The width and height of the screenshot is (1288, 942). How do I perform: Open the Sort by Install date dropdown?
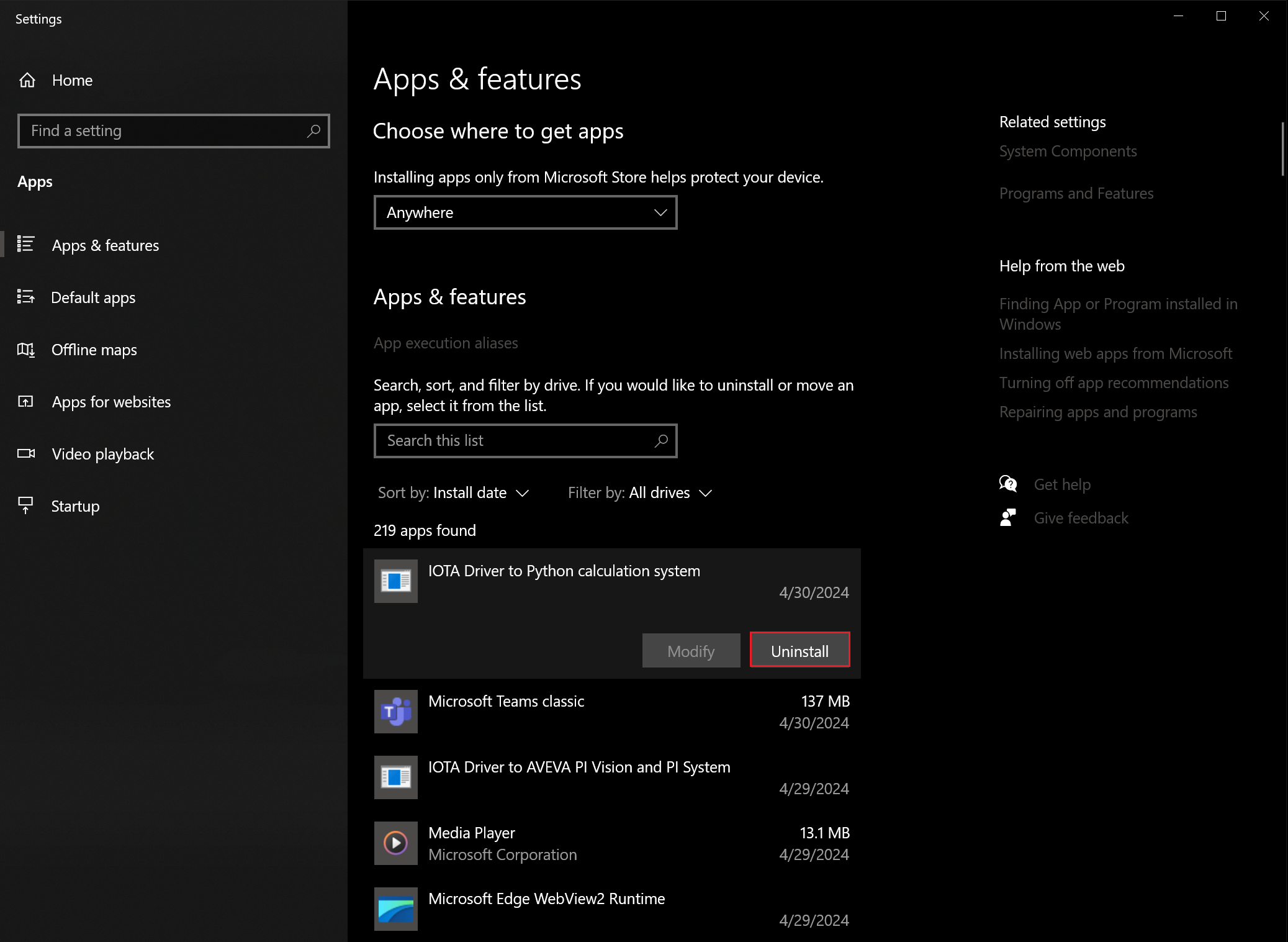coord(453,492)
